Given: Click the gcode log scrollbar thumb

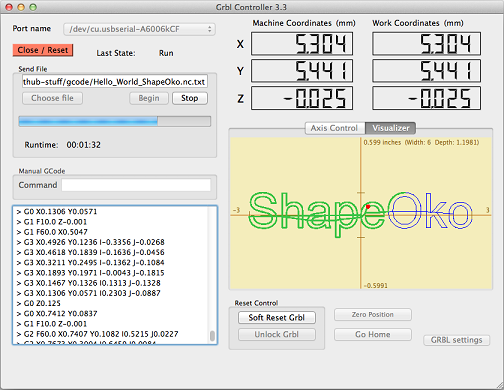Looking at the screenshot, I should click(212, 336).
